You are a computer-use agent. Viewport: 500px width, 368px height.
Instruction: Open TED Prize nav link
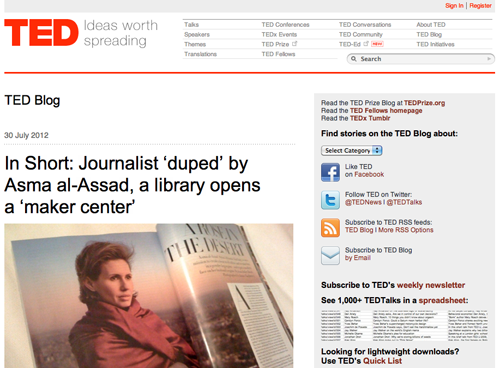tap(275, 44)
